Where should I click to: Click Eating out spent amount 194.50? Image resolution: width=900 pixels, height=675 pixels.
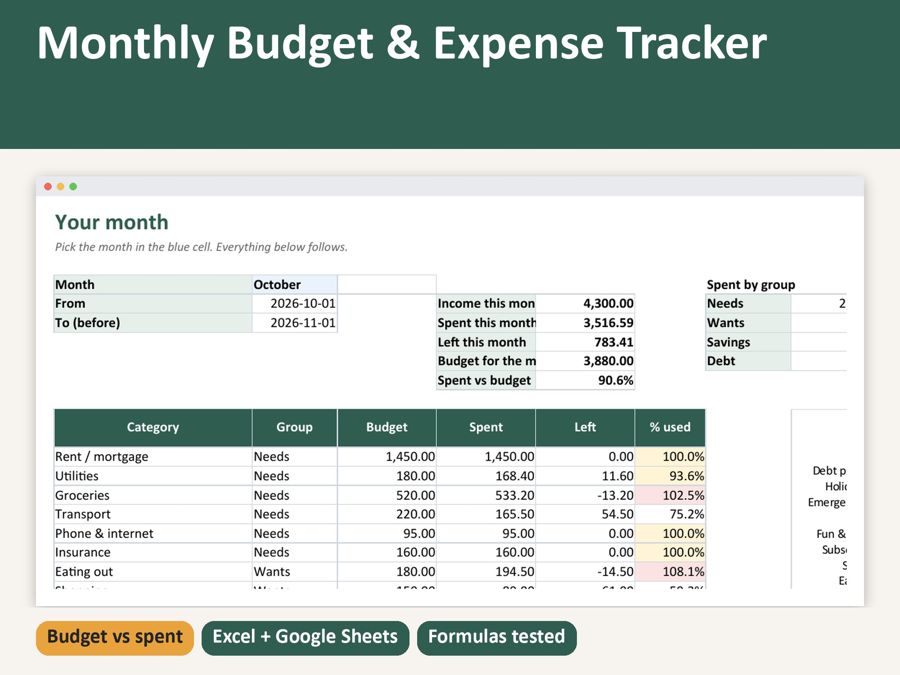tap(486, 572)
